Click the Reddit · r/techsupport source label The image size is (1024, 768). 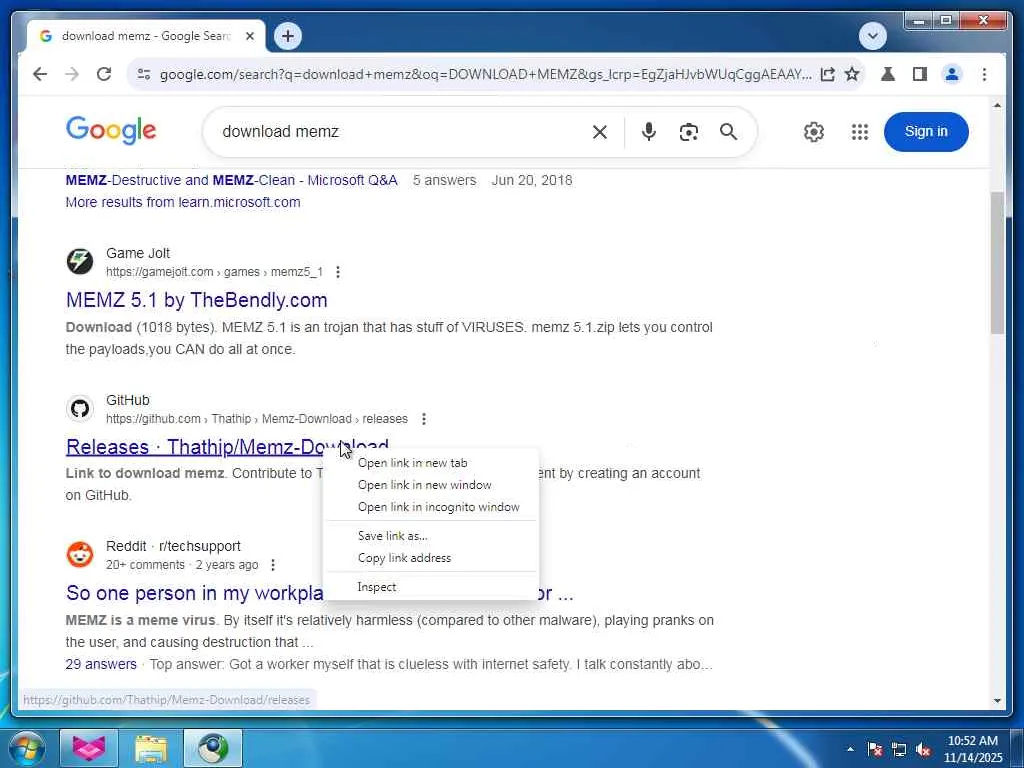(173, 546)
